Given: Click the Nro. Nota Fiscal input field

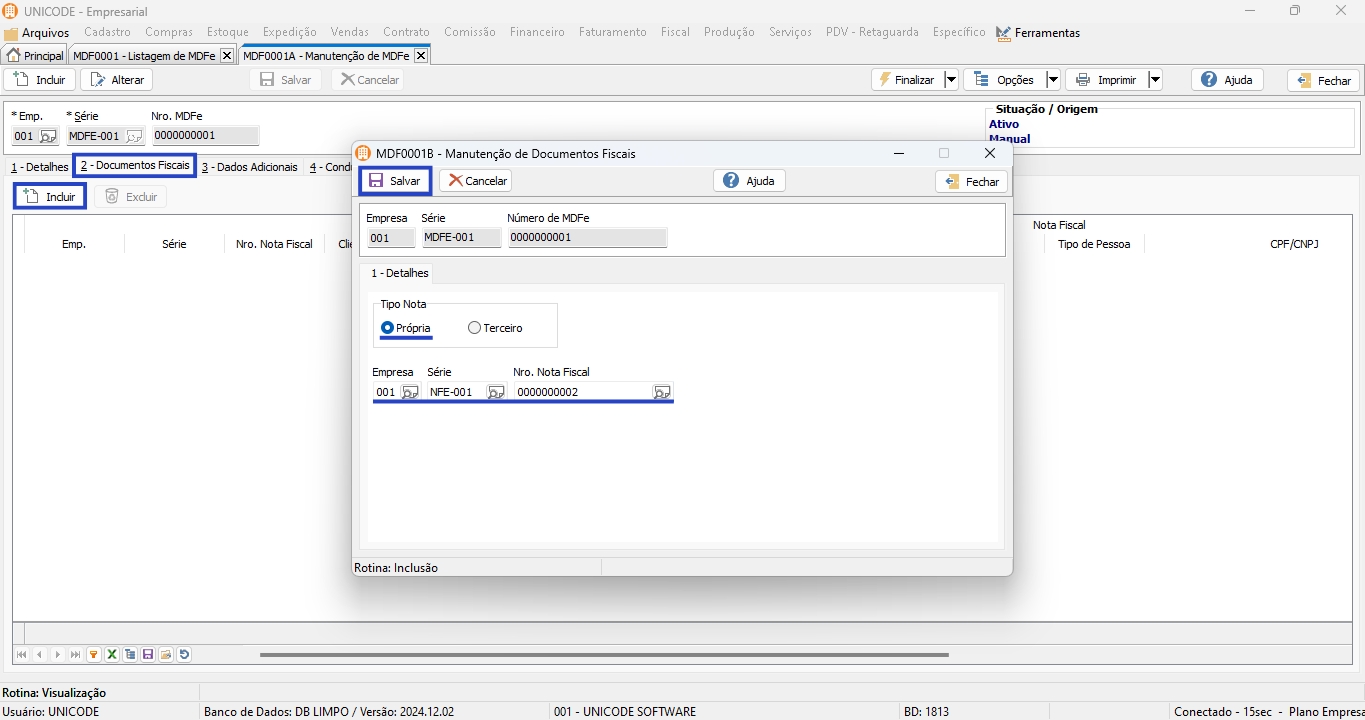Looking at the screenshot, I should pos(580,393).
